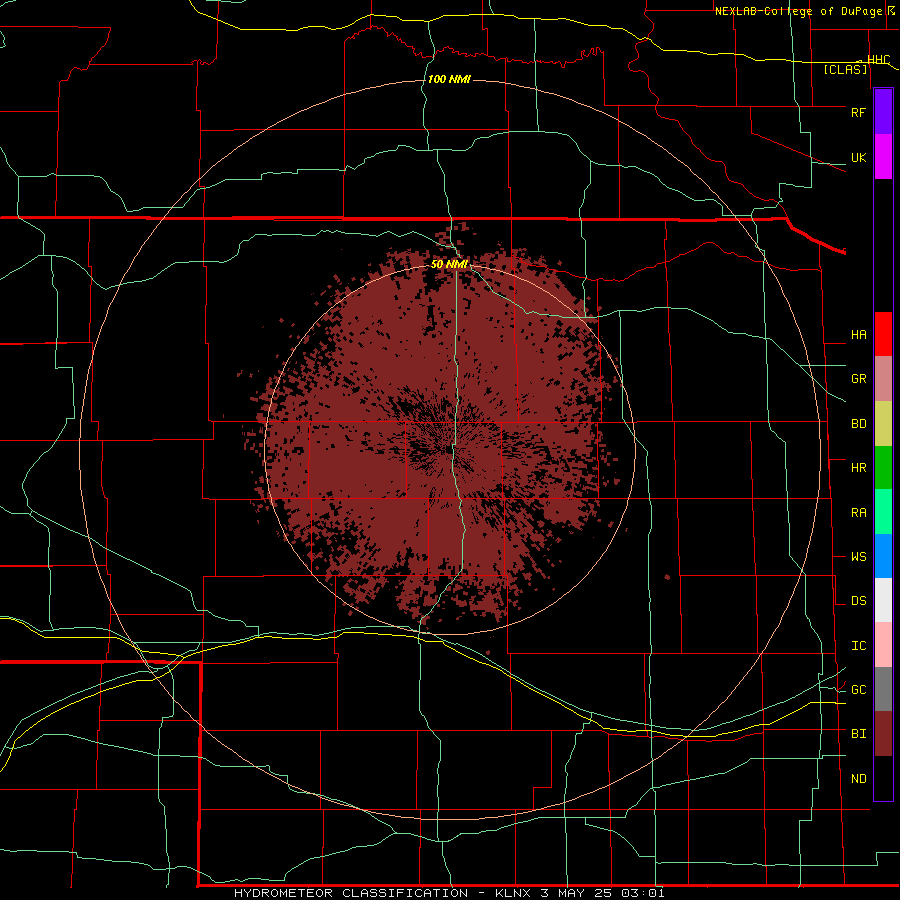
Task: Click the gray GC legend swatch
Action: pyautogui.click(x=883, y=689)
